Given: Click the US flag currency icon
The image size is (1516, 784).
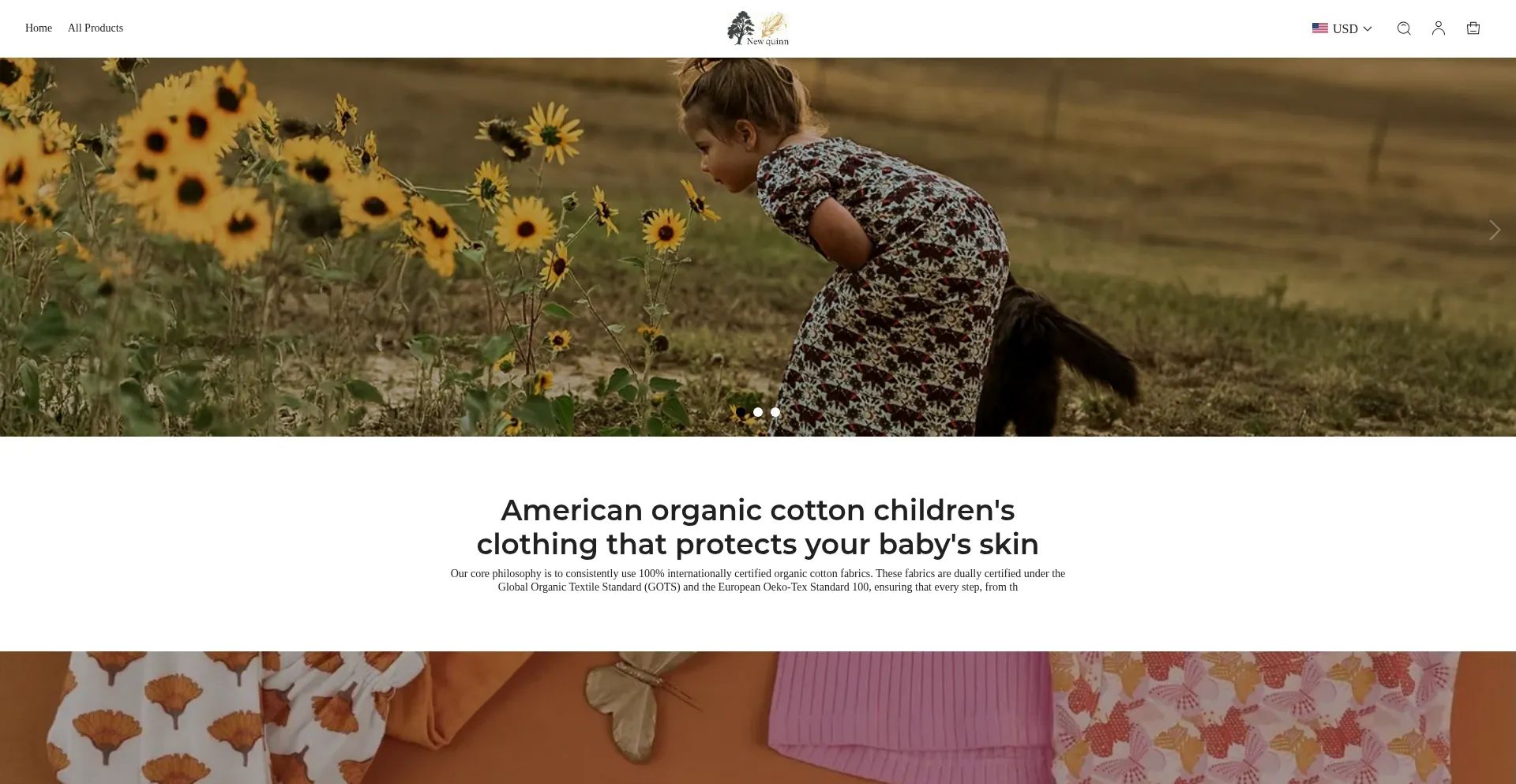Looking at the screenshot, I should pyautogui.click(x=1319, y=28).
